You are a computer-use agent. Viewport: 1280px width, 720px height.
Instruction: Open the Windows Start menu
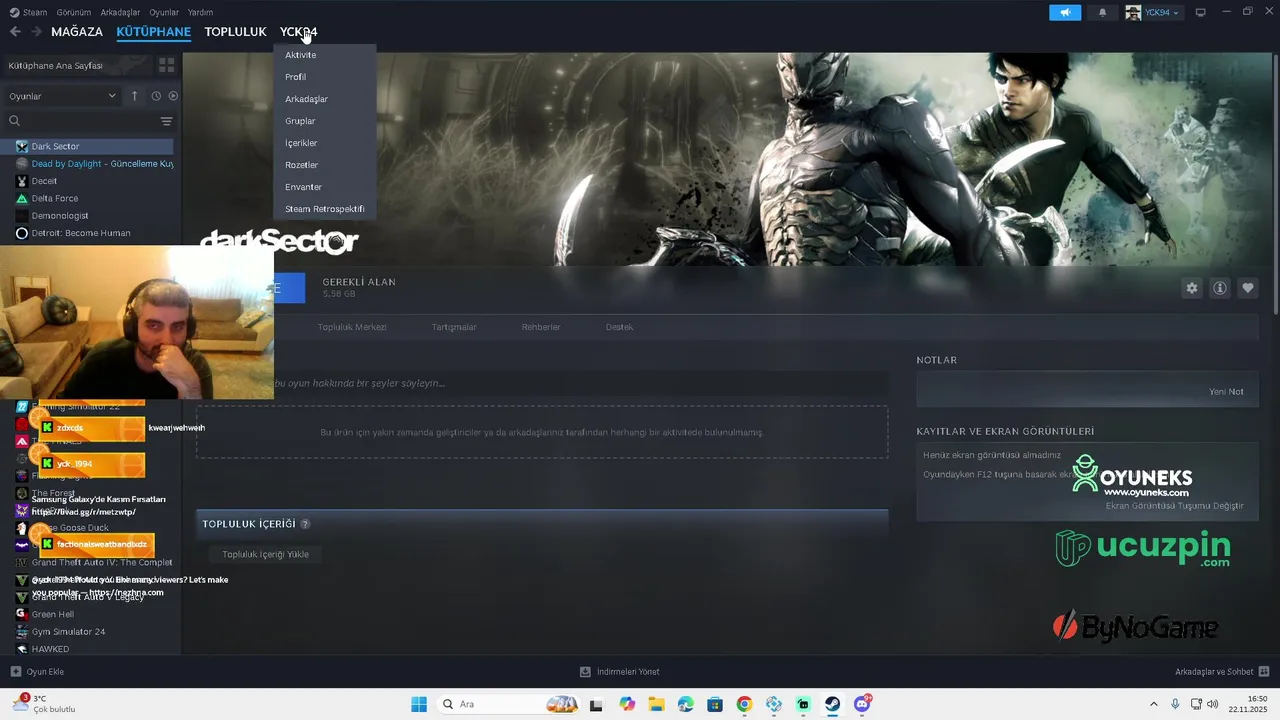coord(418,704)
